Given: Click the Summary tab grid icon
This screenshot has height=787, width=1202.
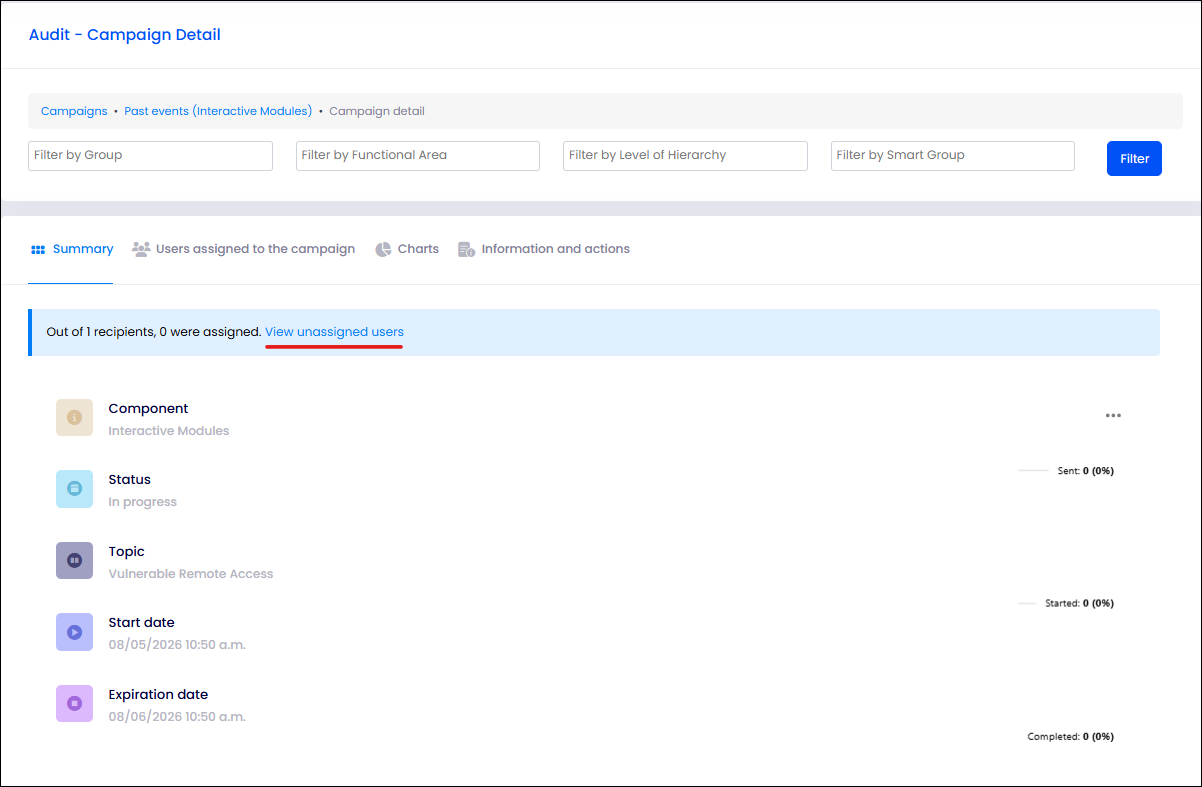Looking at the screenshot, I should click(38, 249).
